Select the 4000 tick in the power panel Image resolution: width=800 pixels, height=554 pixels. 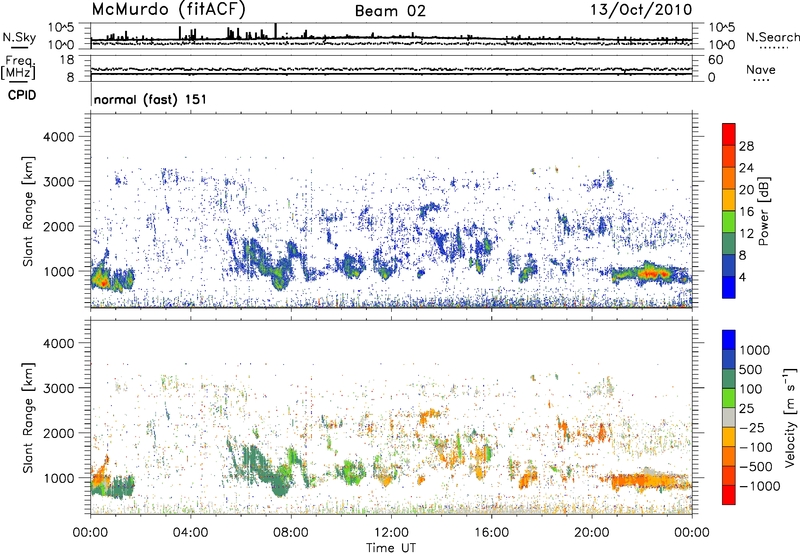[58, 137]
